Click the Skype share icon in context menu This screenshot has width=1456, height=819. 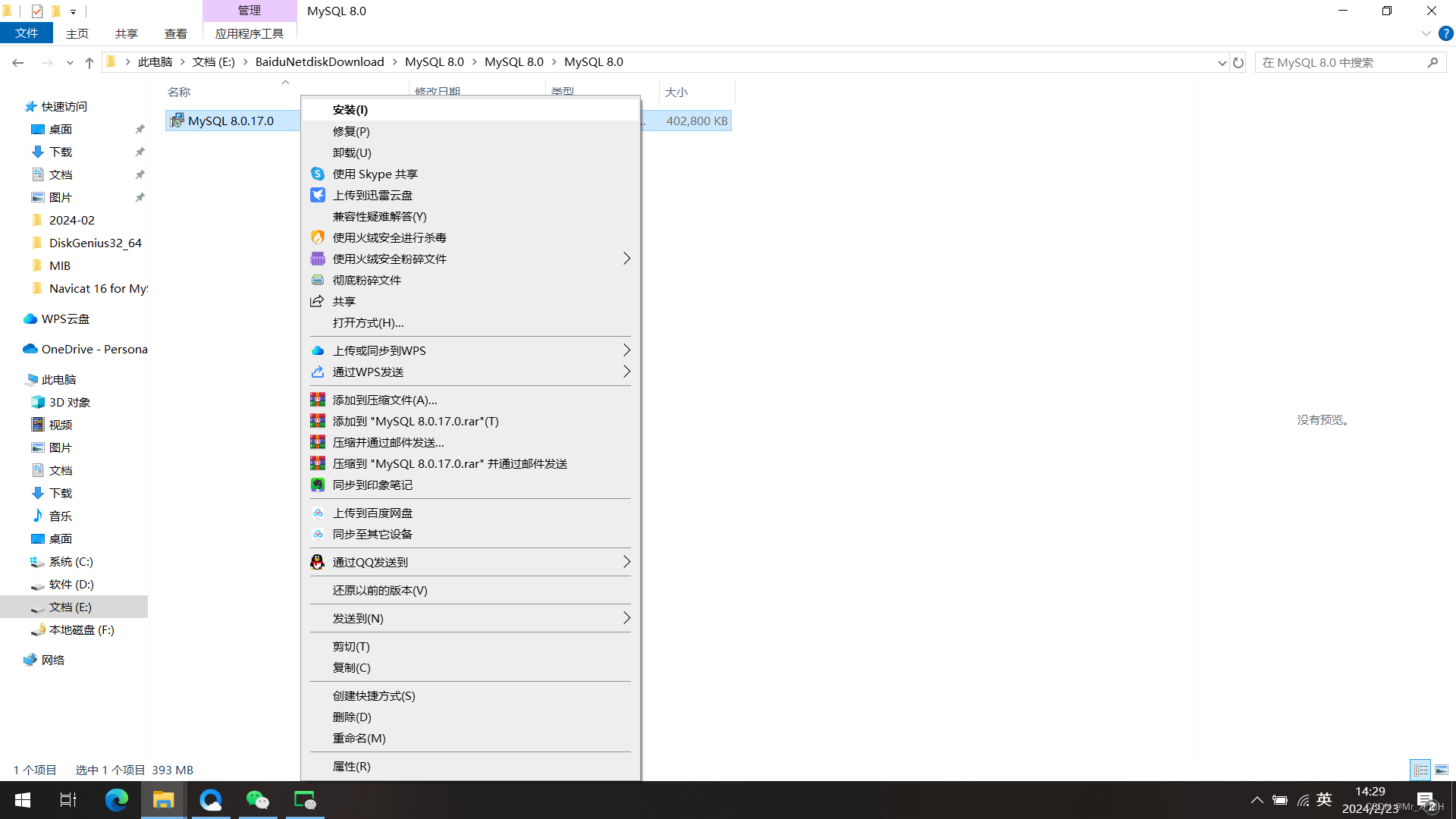pyautogui.click(x=318, y=174)
